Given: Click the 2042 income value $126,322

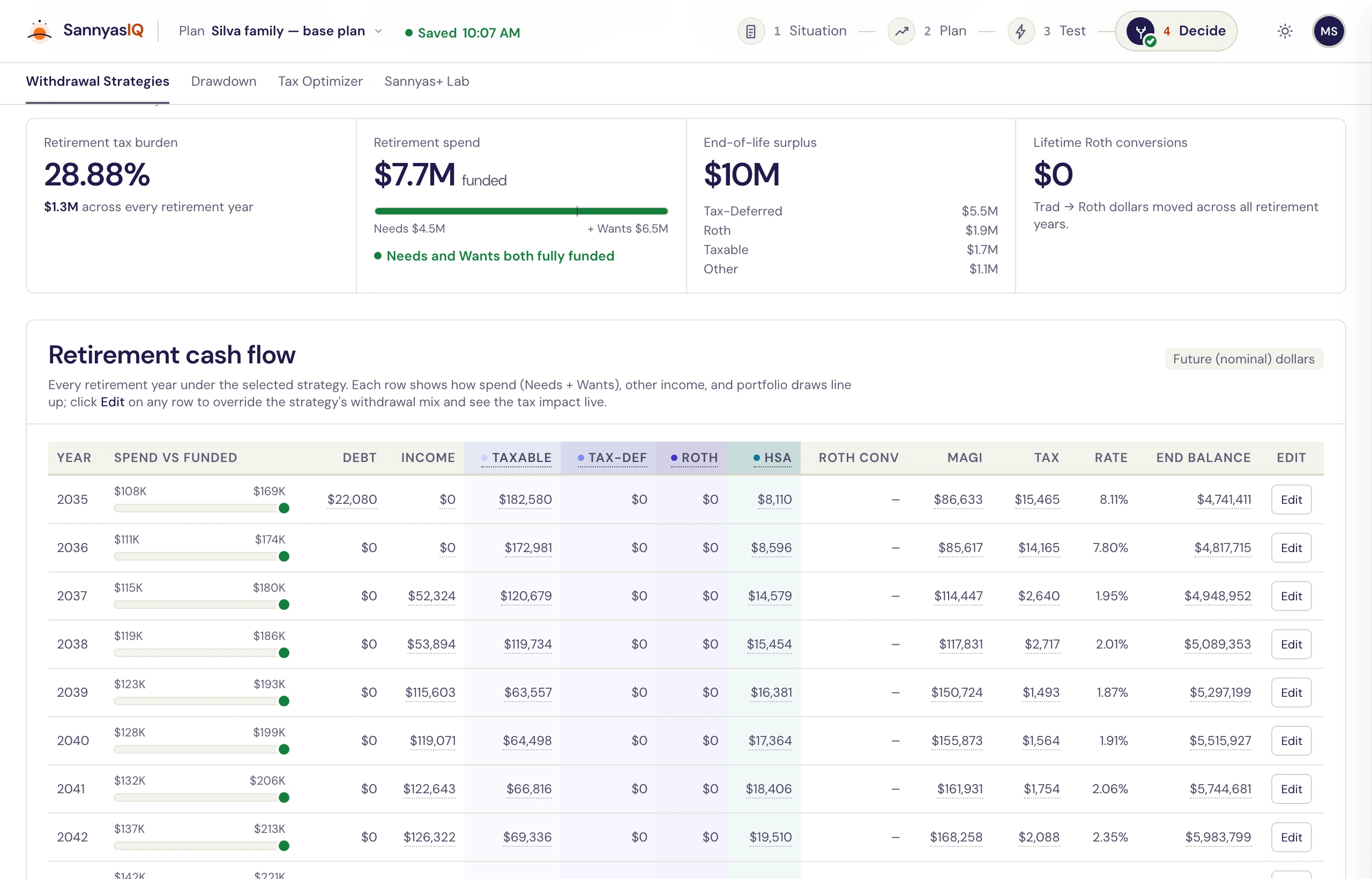Looking at the screenshot, I should pos(429,837).
